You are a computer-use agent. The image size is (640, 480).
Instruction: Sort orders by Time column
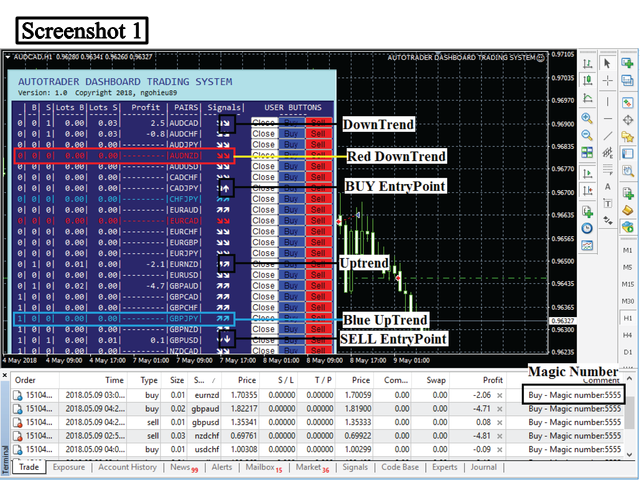point(93,380)
